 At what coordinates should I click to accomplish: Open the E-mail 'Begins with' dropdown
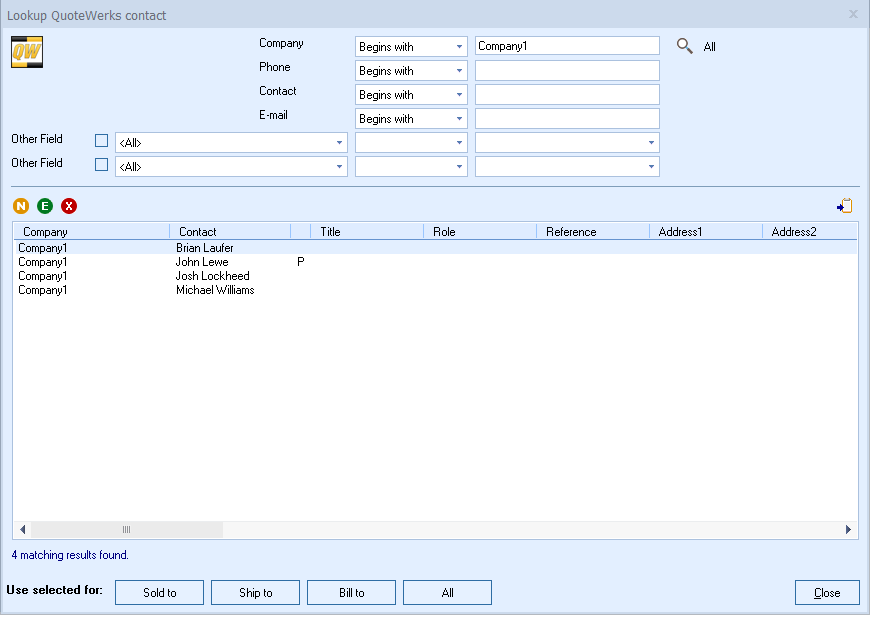pyautogui.click(x=411, y=118)
